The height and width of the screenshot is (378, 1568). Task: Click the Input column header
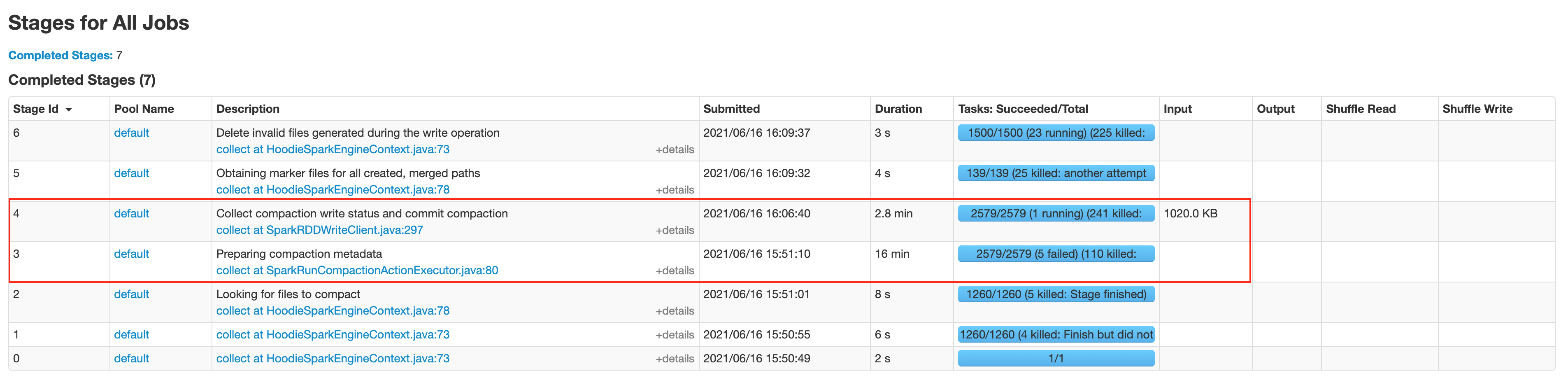(1177, 109)
